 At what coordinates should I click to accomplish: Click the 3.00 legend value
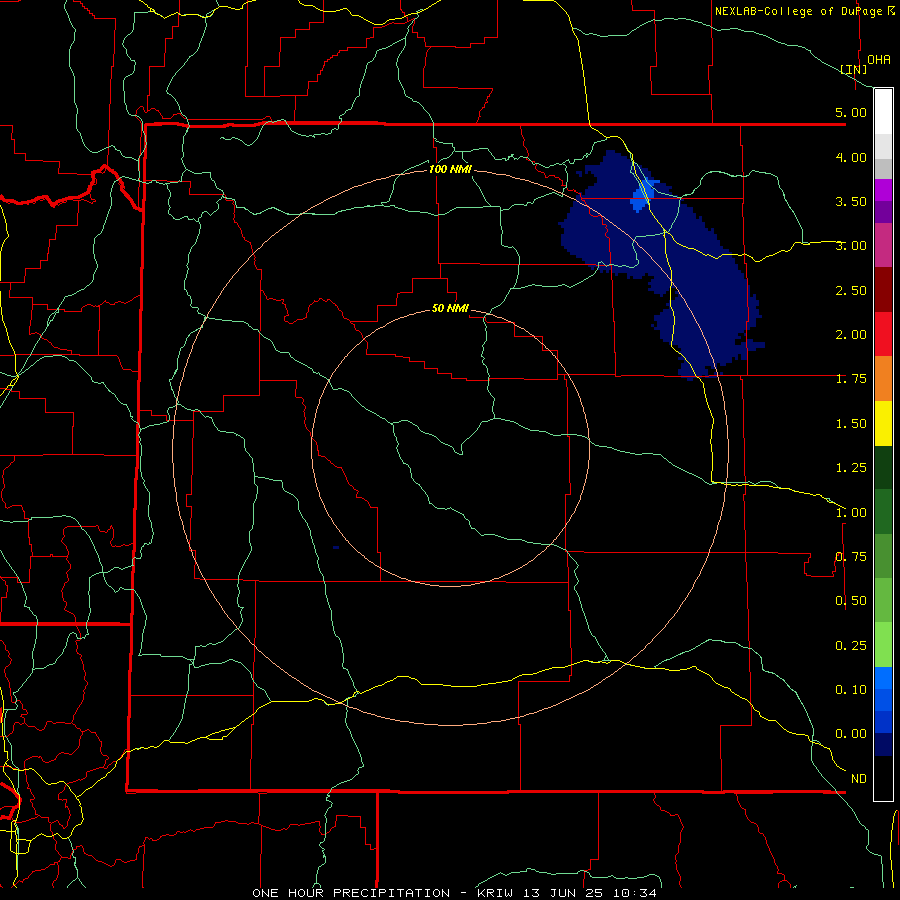pos(851,246)
